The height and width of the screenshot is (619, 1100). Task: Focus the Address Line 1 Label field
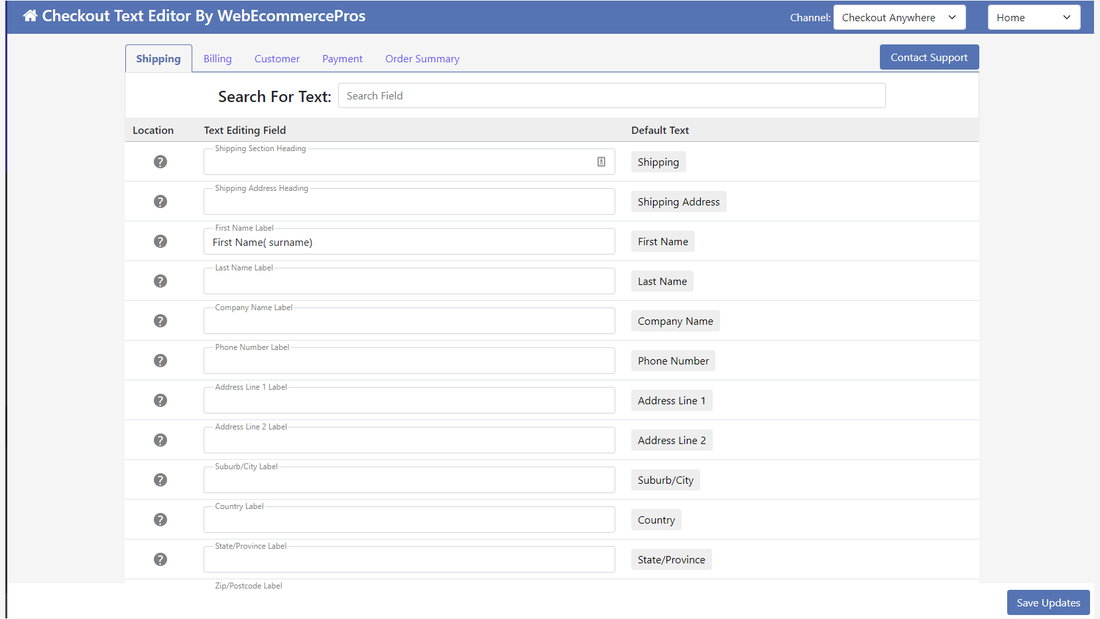[409, 400]
